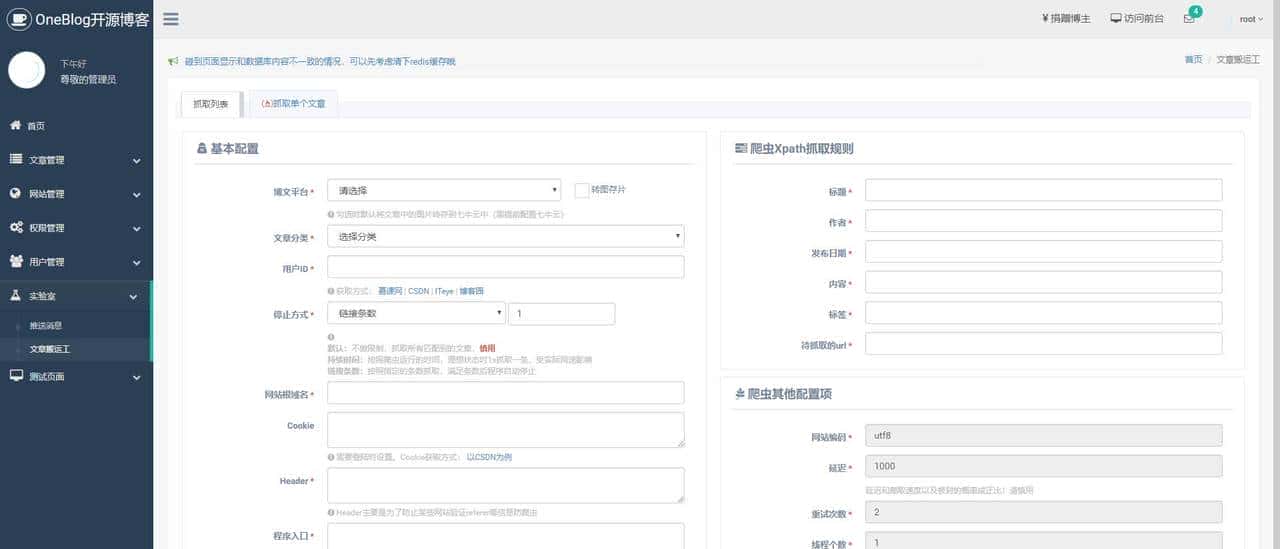Click the chevron next to 文章管理
This screenshot has height=549, width=1280.
[136, 161]
